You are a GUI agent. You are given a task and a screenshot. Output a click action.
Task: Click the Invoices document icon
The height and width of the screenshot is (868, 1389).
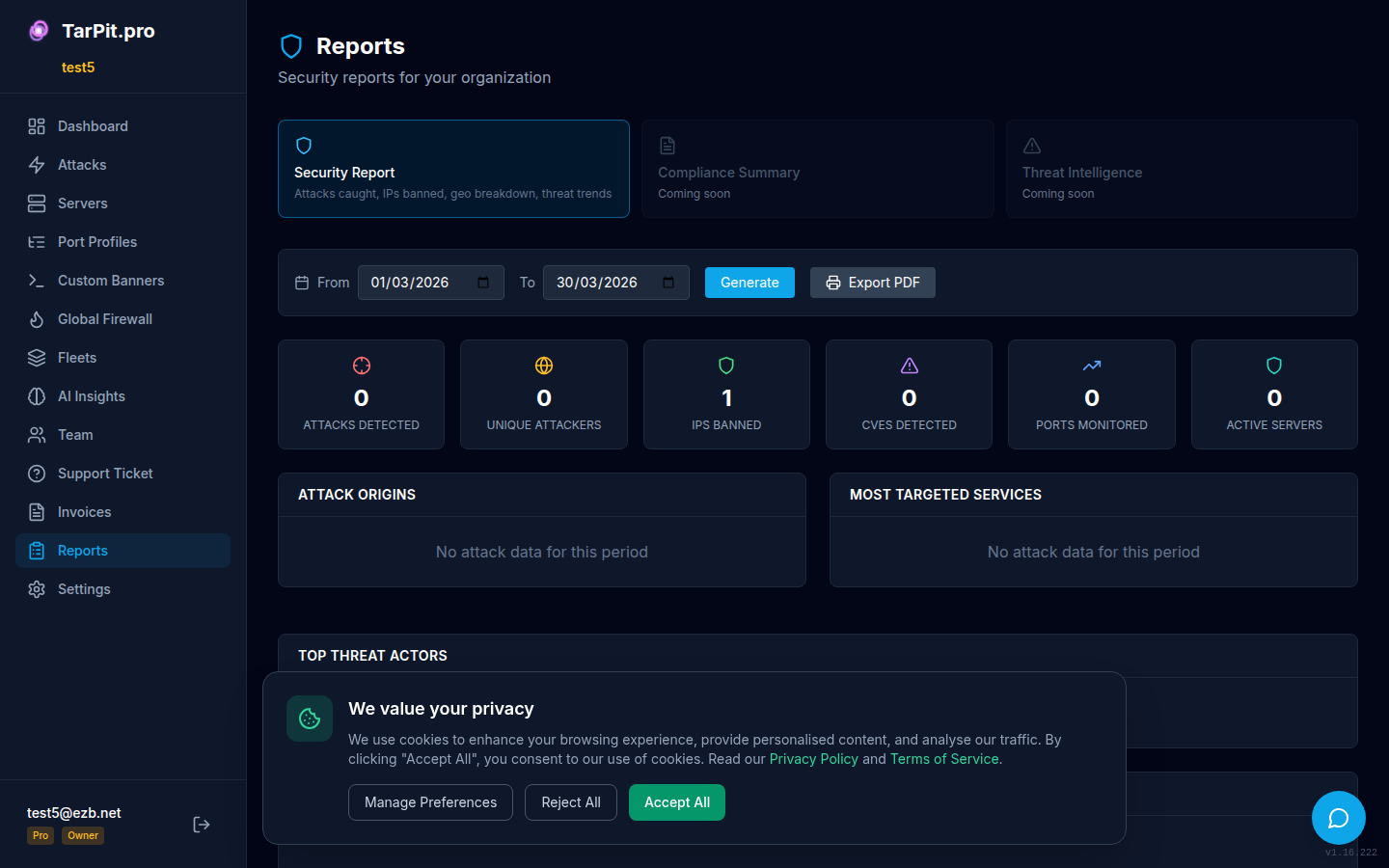point(37,512)
